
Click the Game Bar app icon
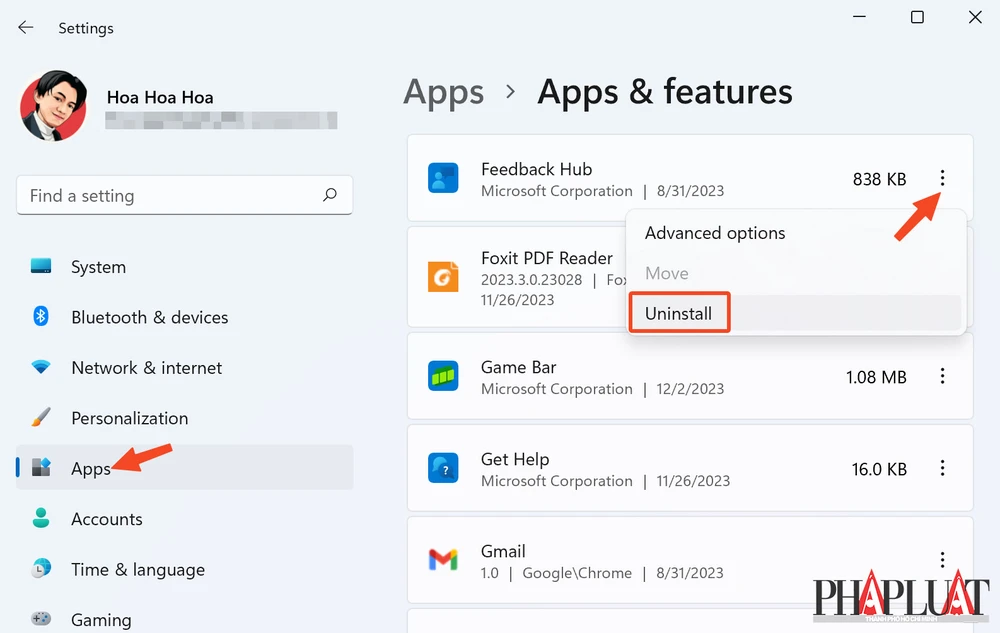pos(442,377)
